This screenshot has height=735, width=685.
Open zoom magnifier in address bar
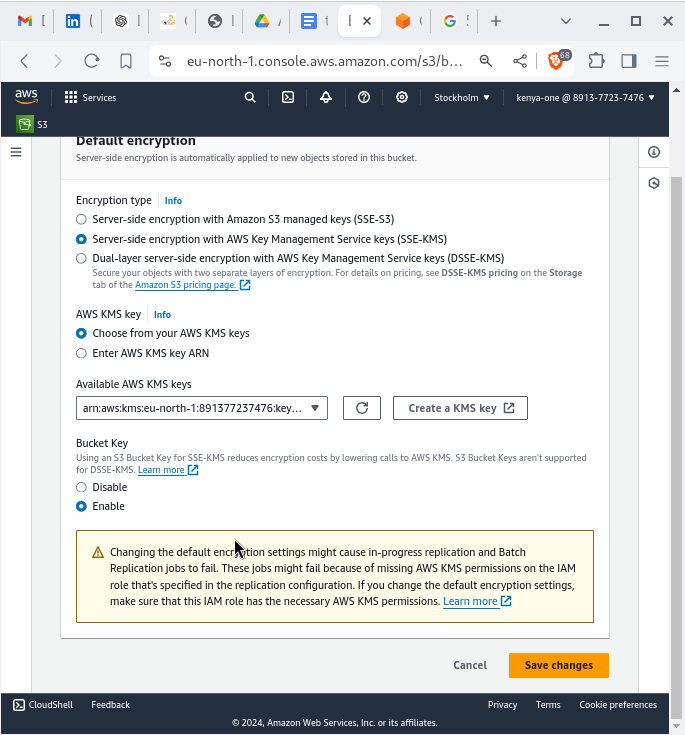[486, 61]
